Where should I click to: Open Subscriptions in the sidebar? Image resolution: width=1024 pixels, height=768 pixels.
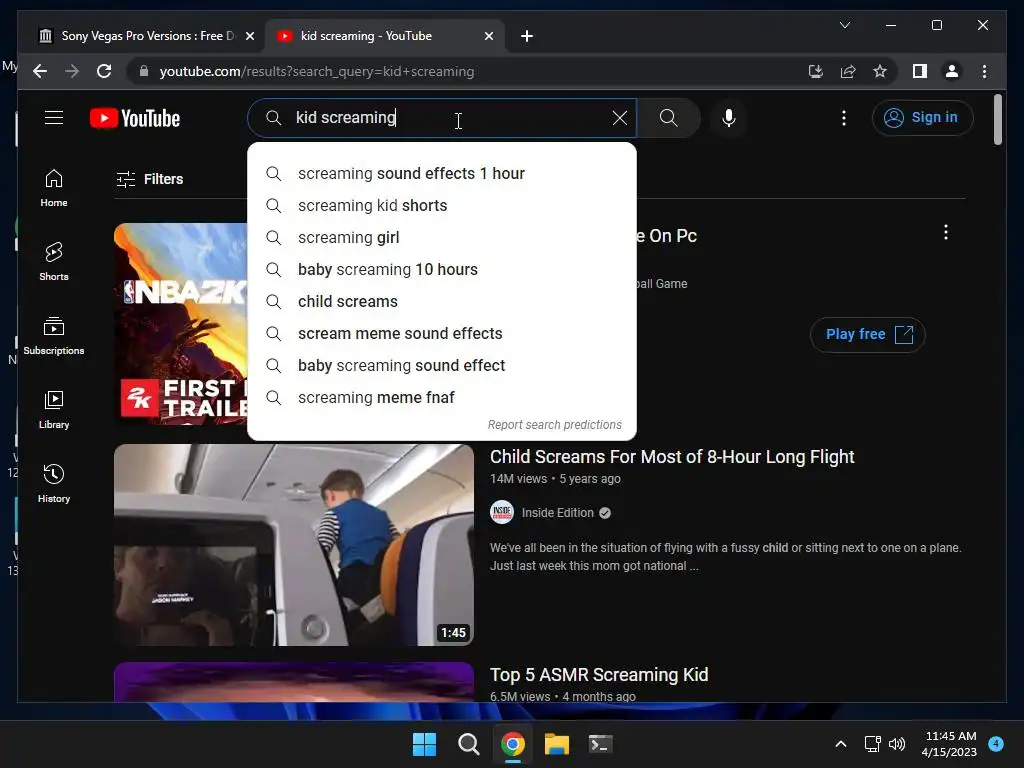coord(54,336)
